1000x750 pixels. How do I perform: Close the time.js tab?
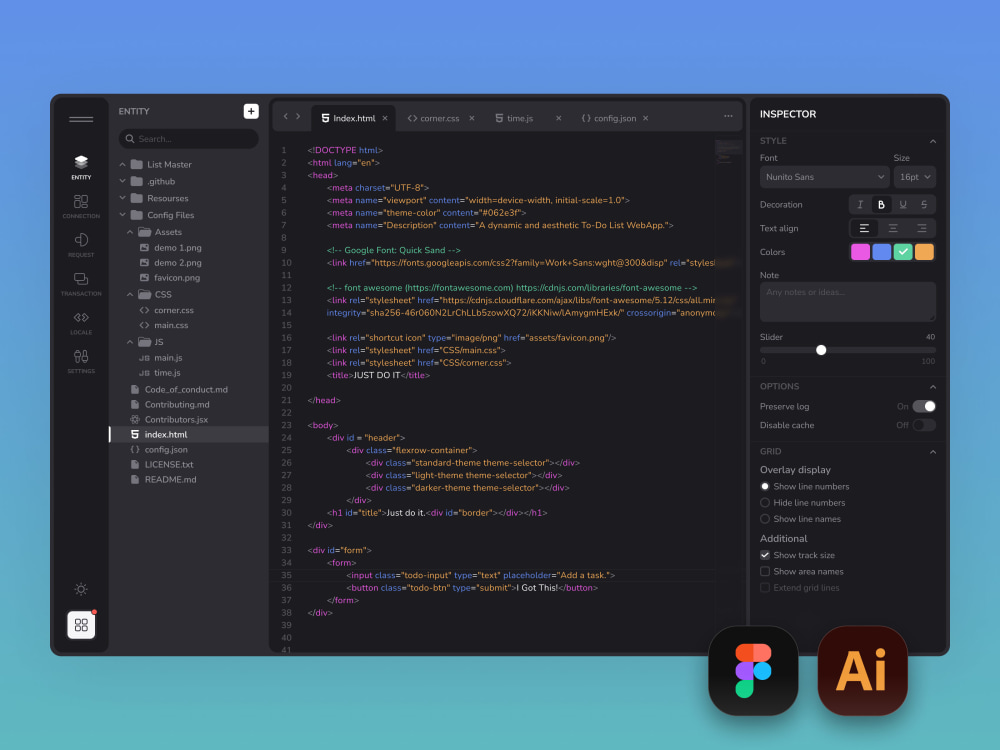coord(559,118)
